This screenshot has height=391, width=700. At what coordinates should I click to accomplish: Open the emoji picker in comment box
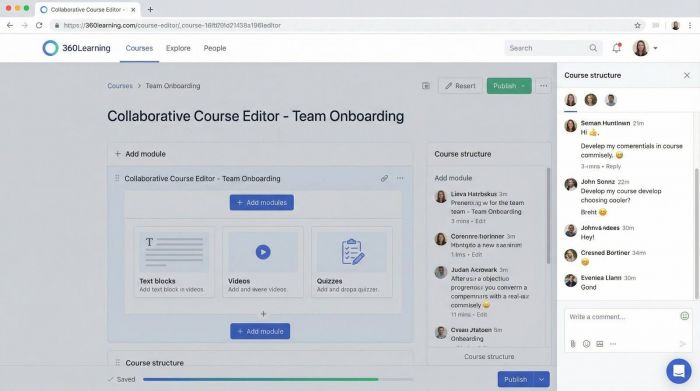point(684,316)
